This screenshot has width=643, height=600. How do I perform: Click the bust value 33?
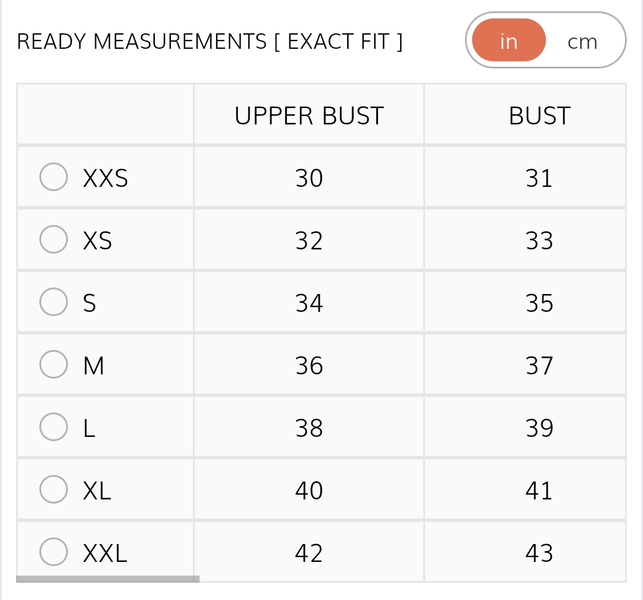(539, 241)
